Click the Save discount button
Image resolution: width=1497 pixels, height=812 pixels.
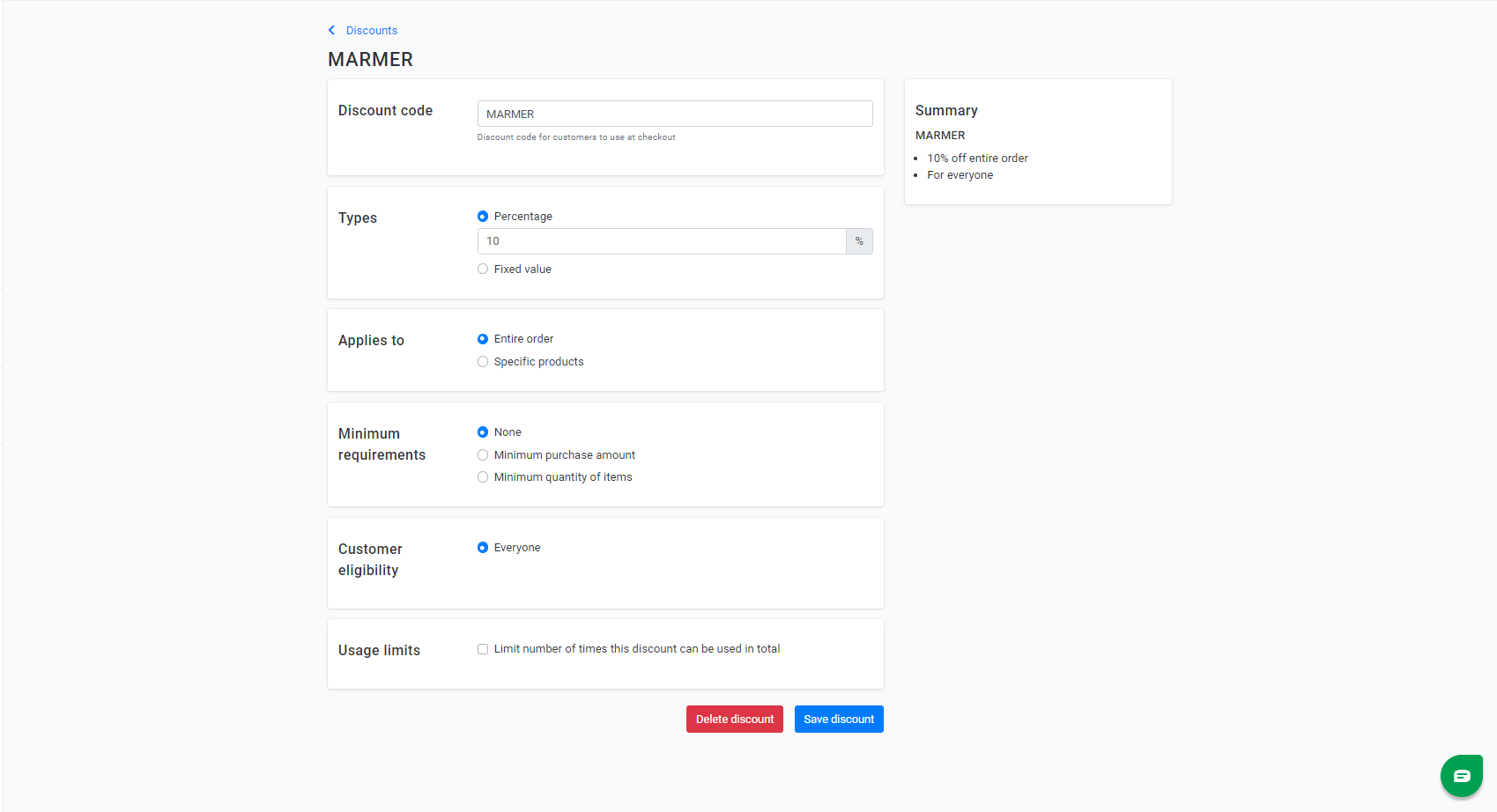(x=839, y=720)
